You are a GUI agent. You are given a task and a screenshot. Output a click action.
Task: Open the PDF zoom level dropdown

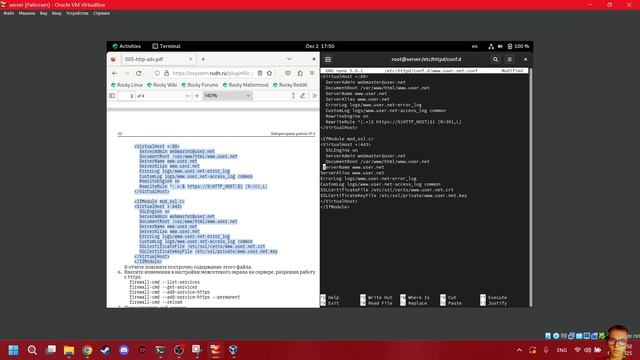tap(227, 96)
